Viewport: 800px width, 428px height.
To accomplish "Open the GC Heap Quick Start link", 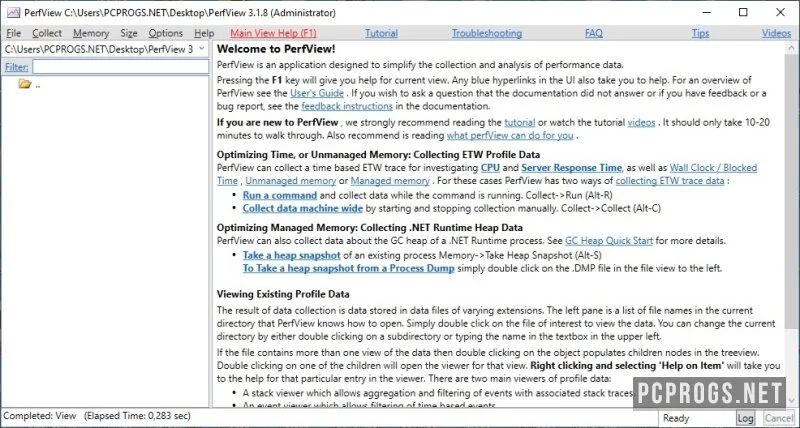I will (x=609, y=241).
